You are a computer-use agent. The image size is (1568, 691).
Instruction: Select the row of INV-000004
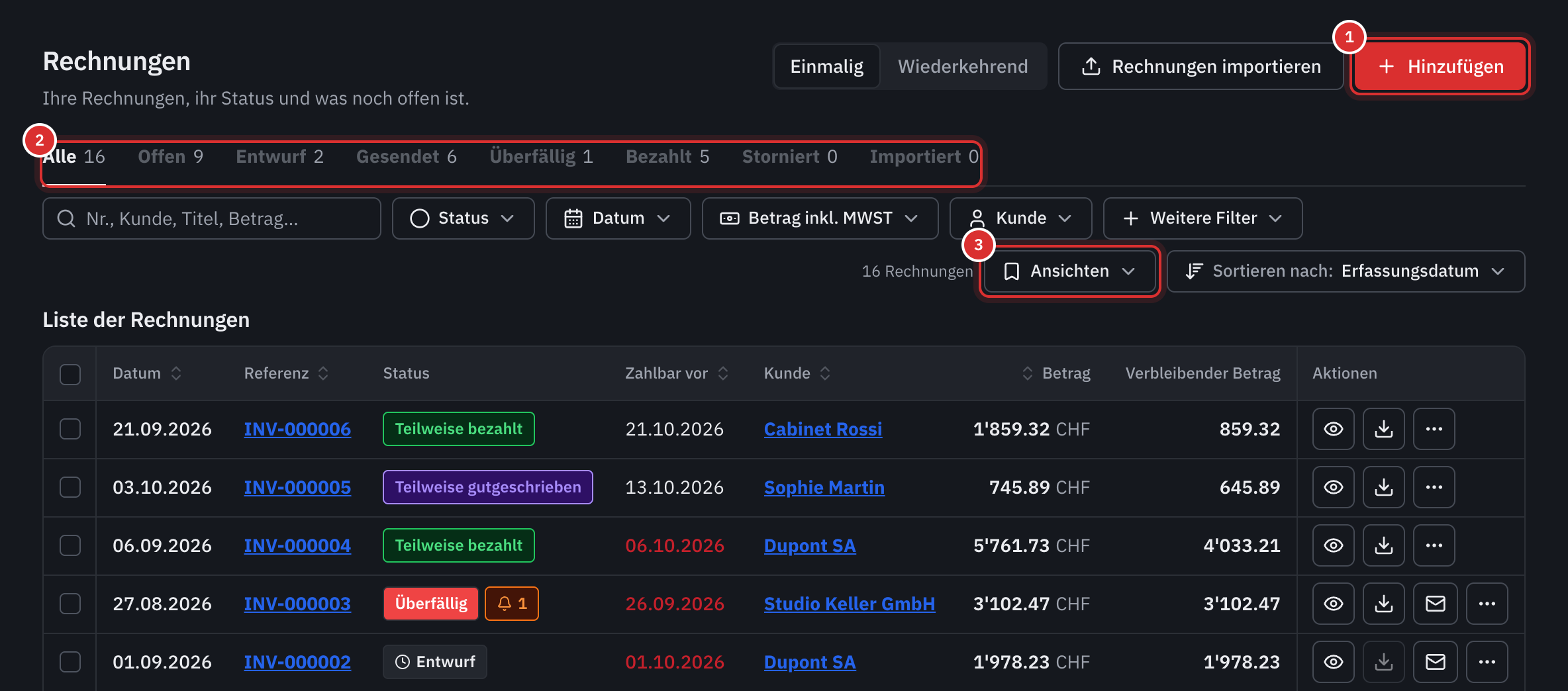[70, 545]
